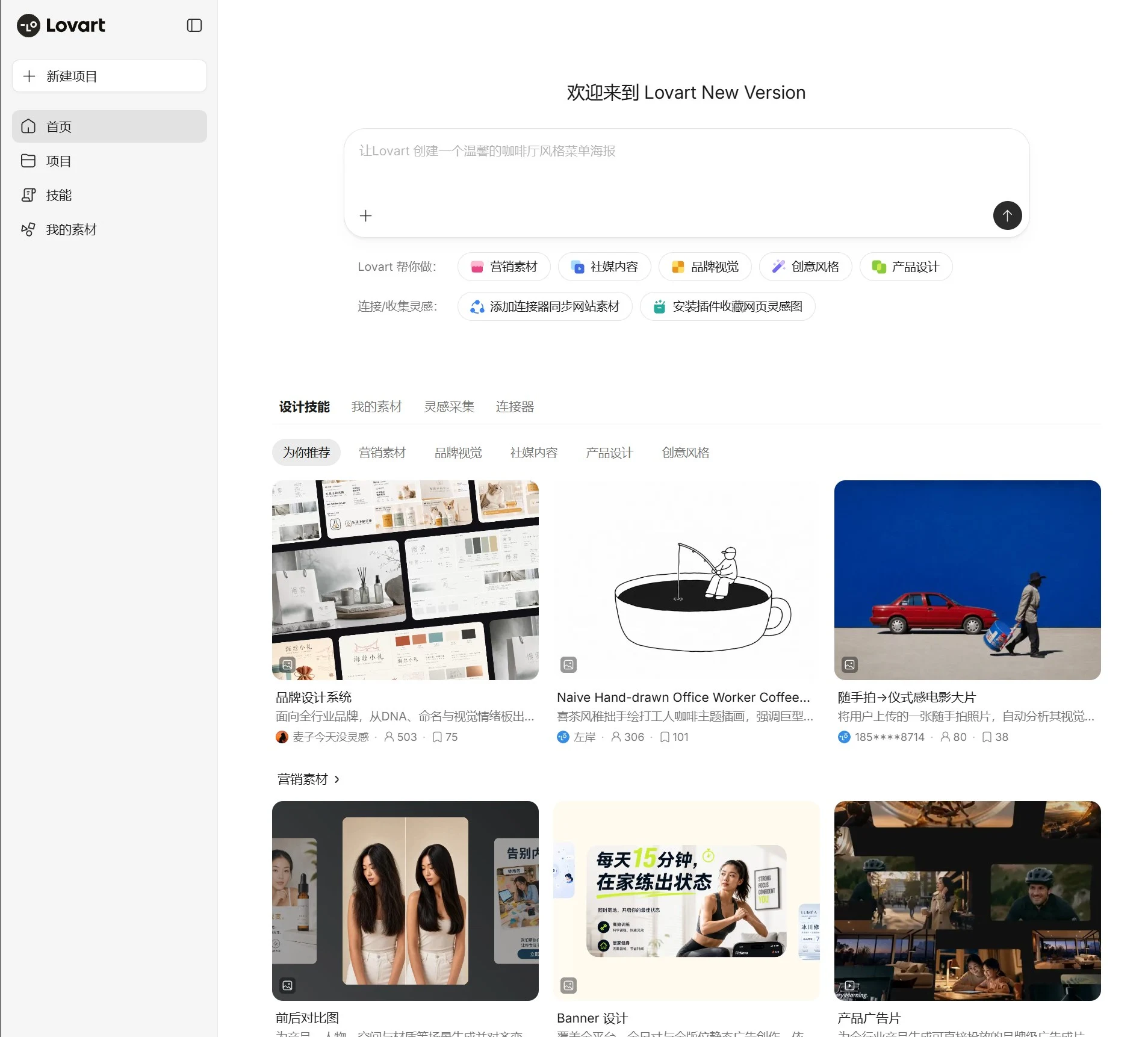Switch to the 连接器 tab
The image size is (1148, 1037).
(515, 407)
